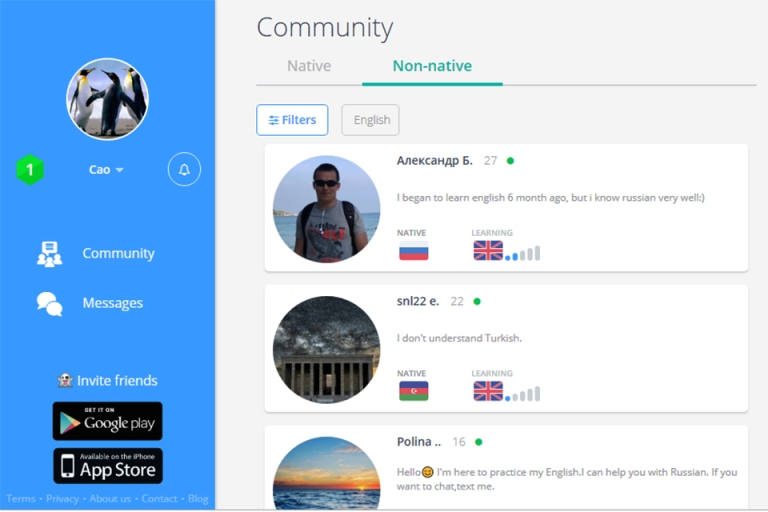Click the name Polina ..

419,442
